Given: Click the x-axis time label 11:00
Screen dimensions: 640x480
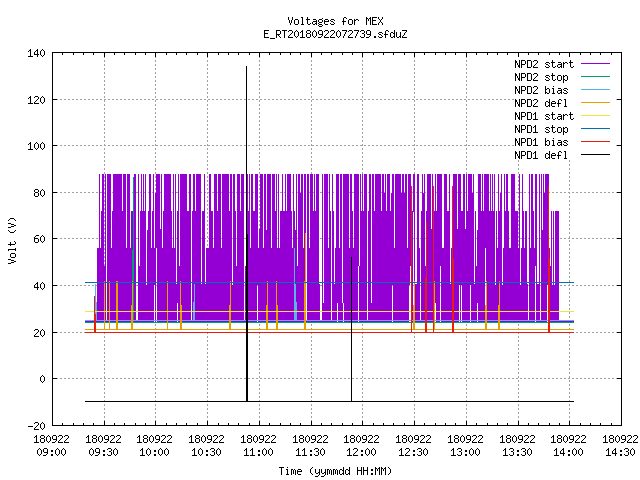Looking at the screenshot, I should point(258,452).
